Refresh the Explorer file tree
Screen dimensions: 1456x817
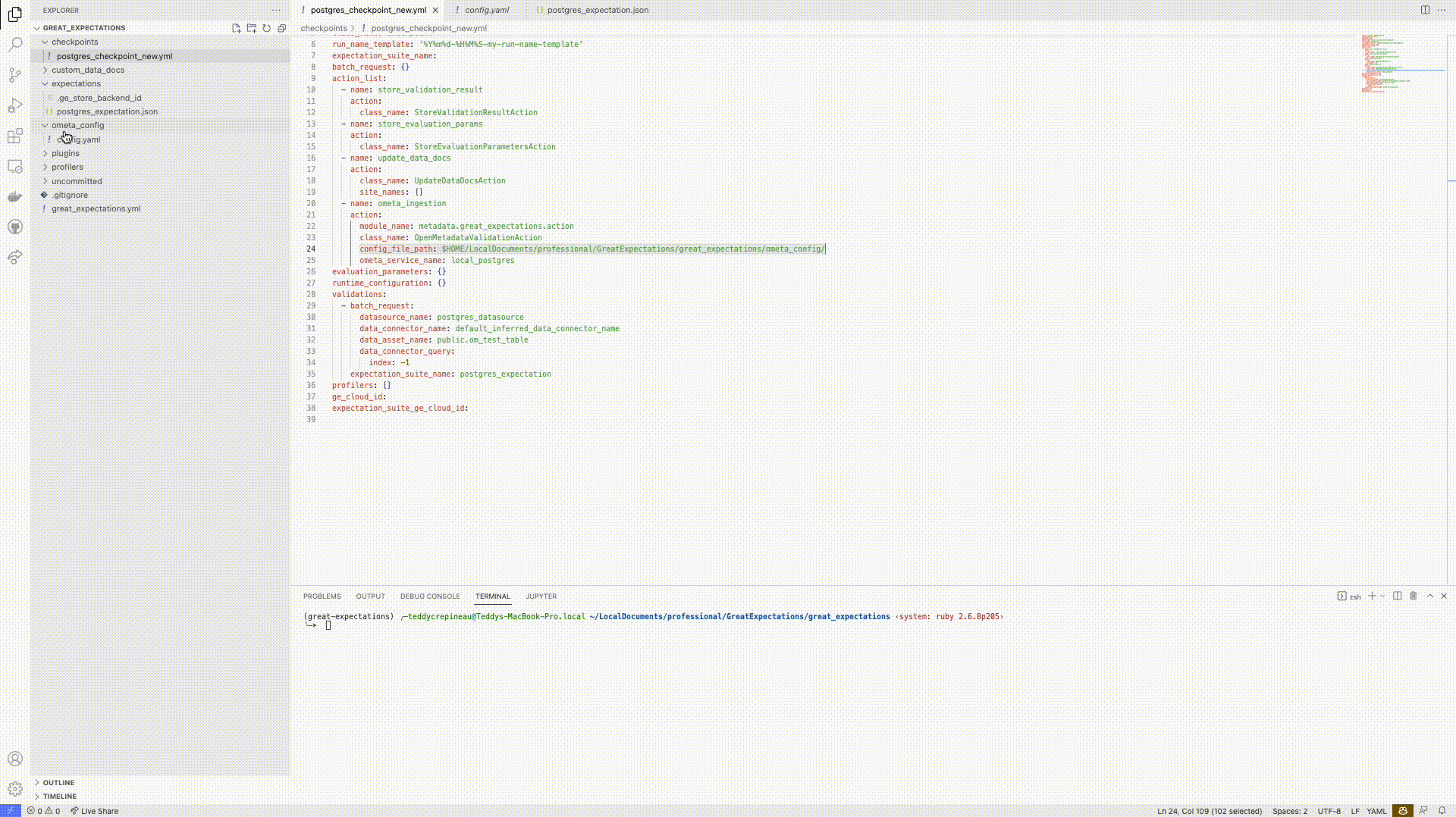[x=266, y=28]
